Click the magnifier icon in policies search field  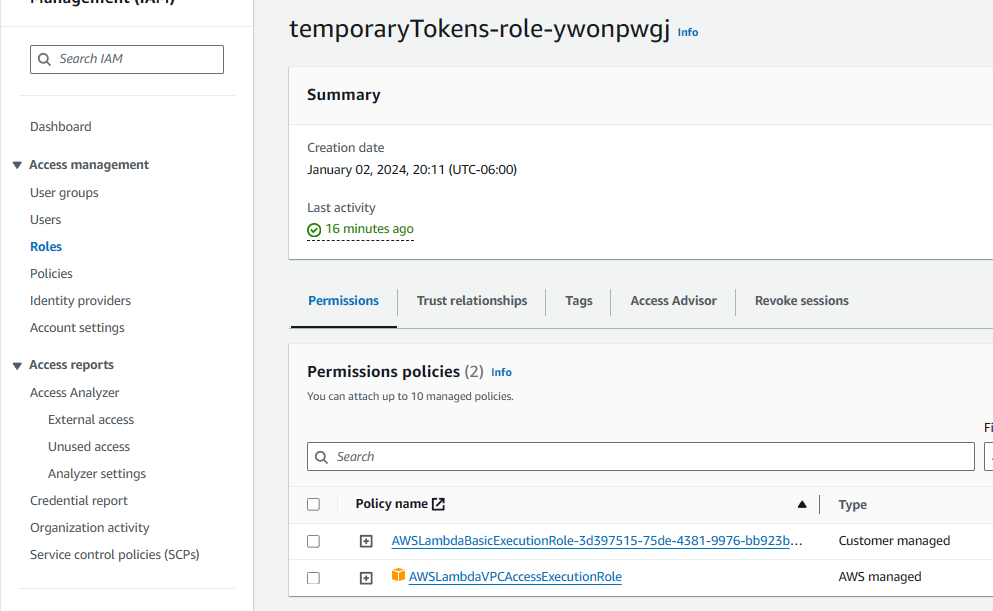[322, 457]
